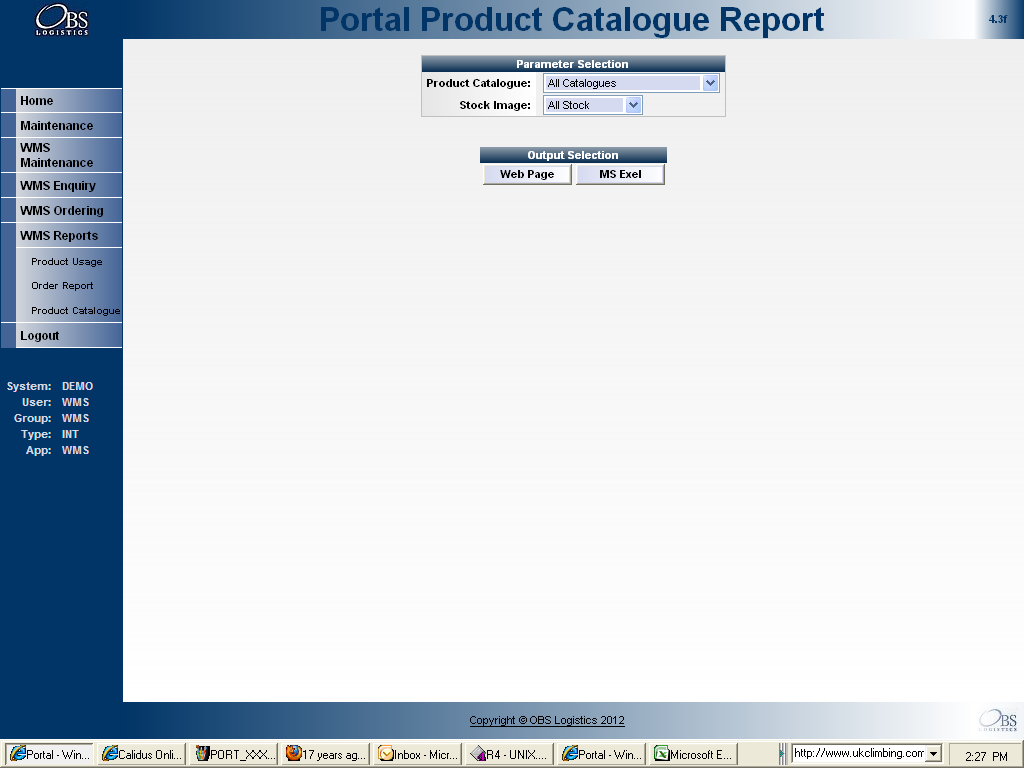Viewport: 1024px width, 768px height.
Task: Click the OBS logo in the footer
Action: pos(998,720)
